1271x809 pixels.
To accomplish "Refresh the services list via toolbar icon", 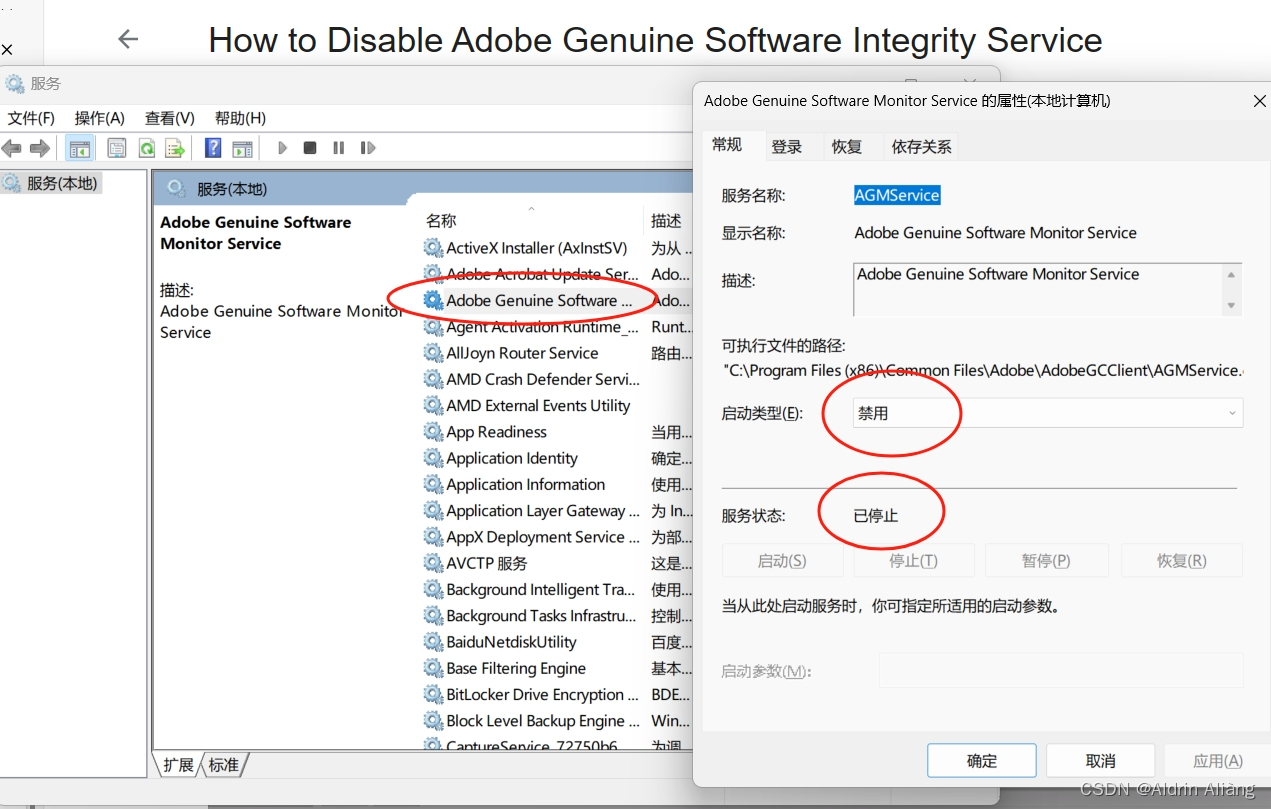I will click(x=146, y=148).
